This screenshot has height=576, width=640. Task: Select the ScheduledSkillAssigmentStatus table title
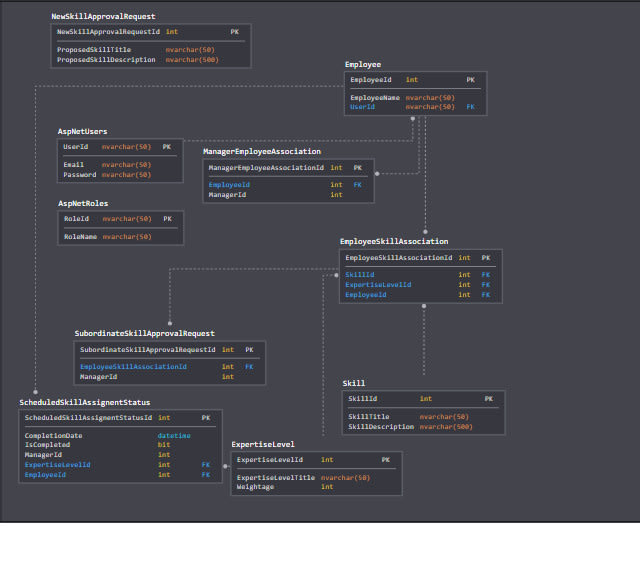[85, 403]
